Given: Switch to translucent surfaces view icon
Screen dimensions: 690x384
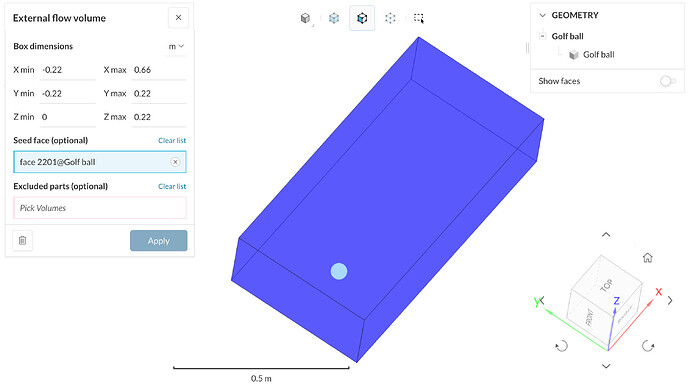Looking at the screenshot, I should 334,18.
